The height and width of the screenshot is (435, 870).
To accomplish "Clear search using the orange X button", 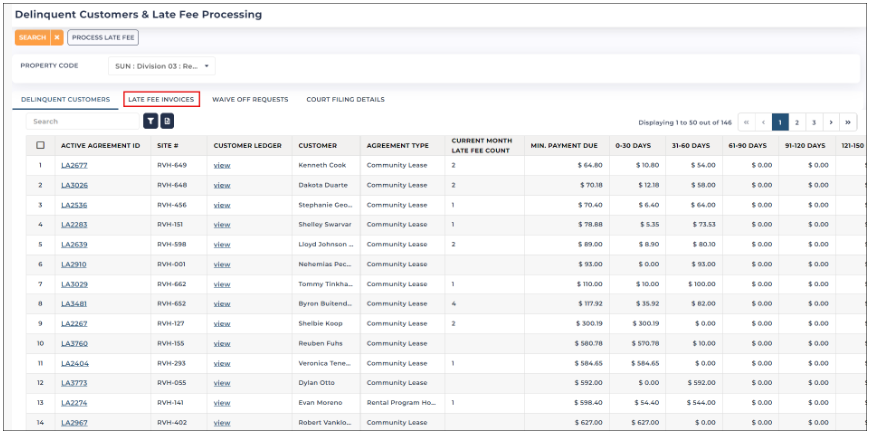I will coord(57,37).
